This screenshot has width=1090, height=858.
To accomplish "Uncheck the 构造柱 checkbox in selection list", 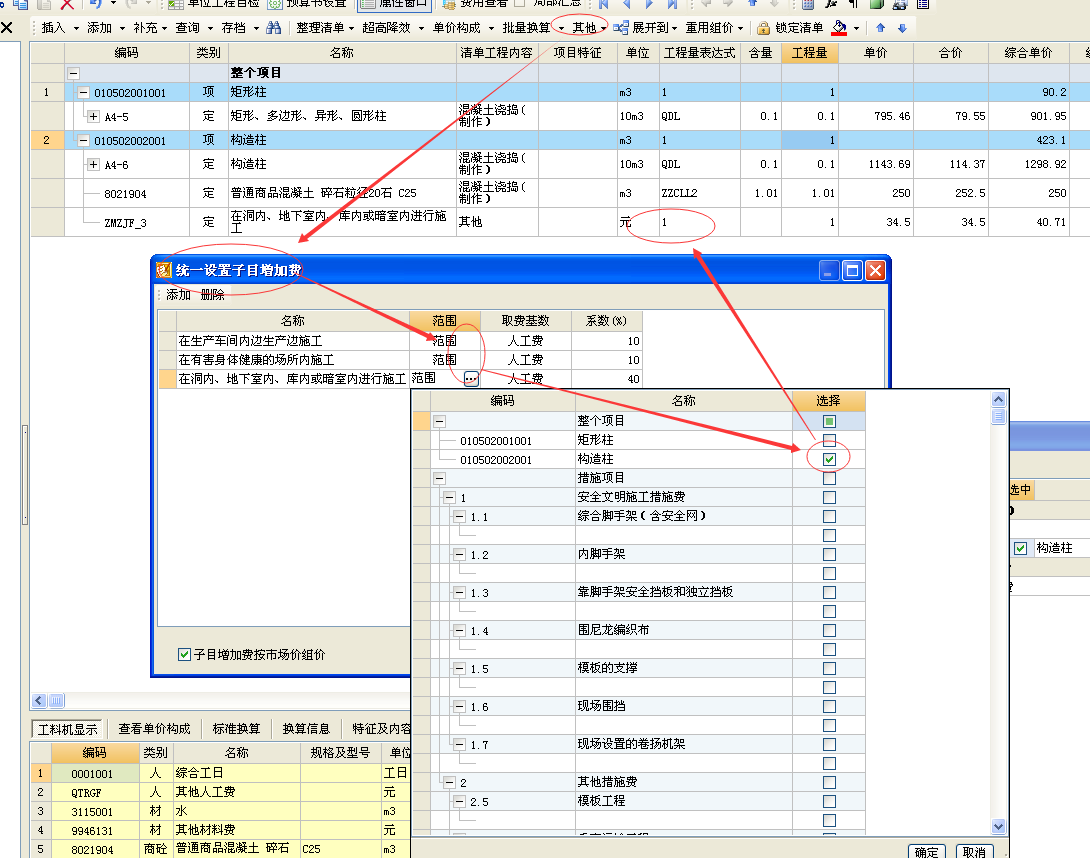I will [829, 459].
